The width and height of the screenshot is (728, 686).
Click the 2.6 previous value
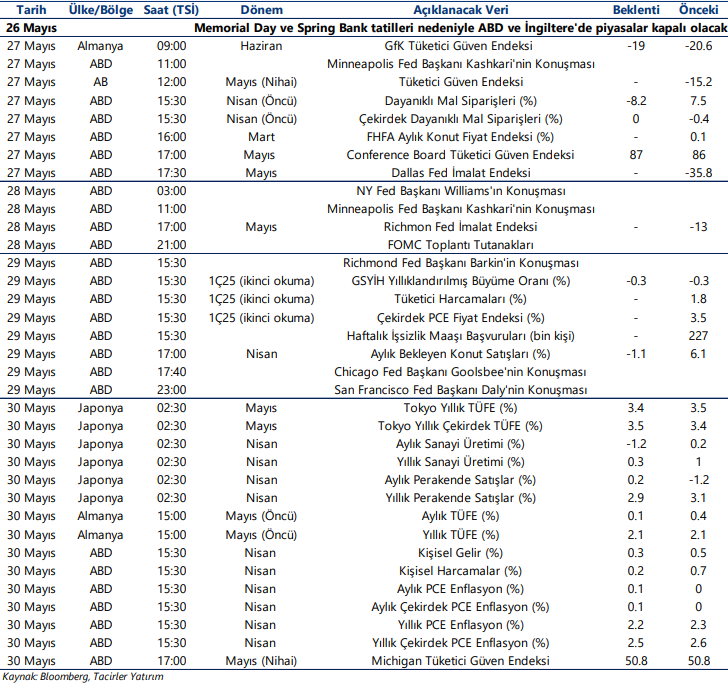(698, 643)
